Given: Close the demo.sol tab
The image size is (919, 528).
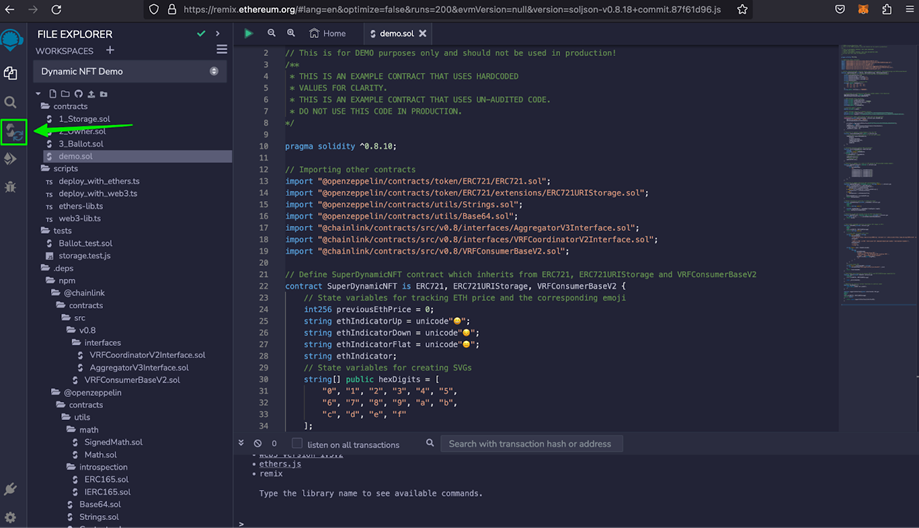Looking at the screenshot, I should point(423,33).
